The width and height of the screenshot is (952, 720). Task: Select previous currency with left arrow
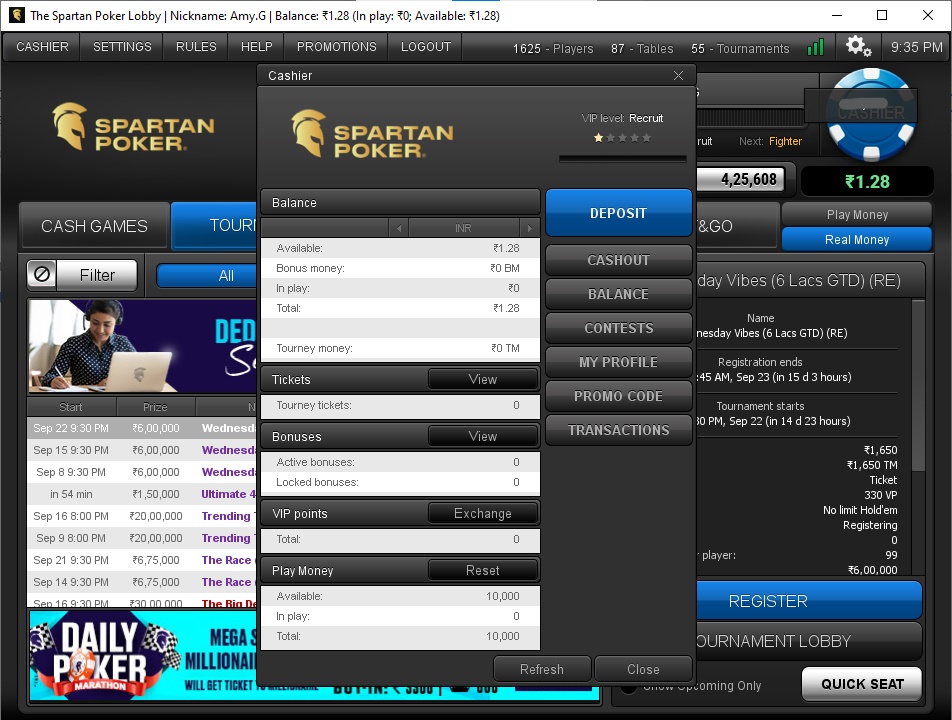pyautogui.click(x=399, y=228)
